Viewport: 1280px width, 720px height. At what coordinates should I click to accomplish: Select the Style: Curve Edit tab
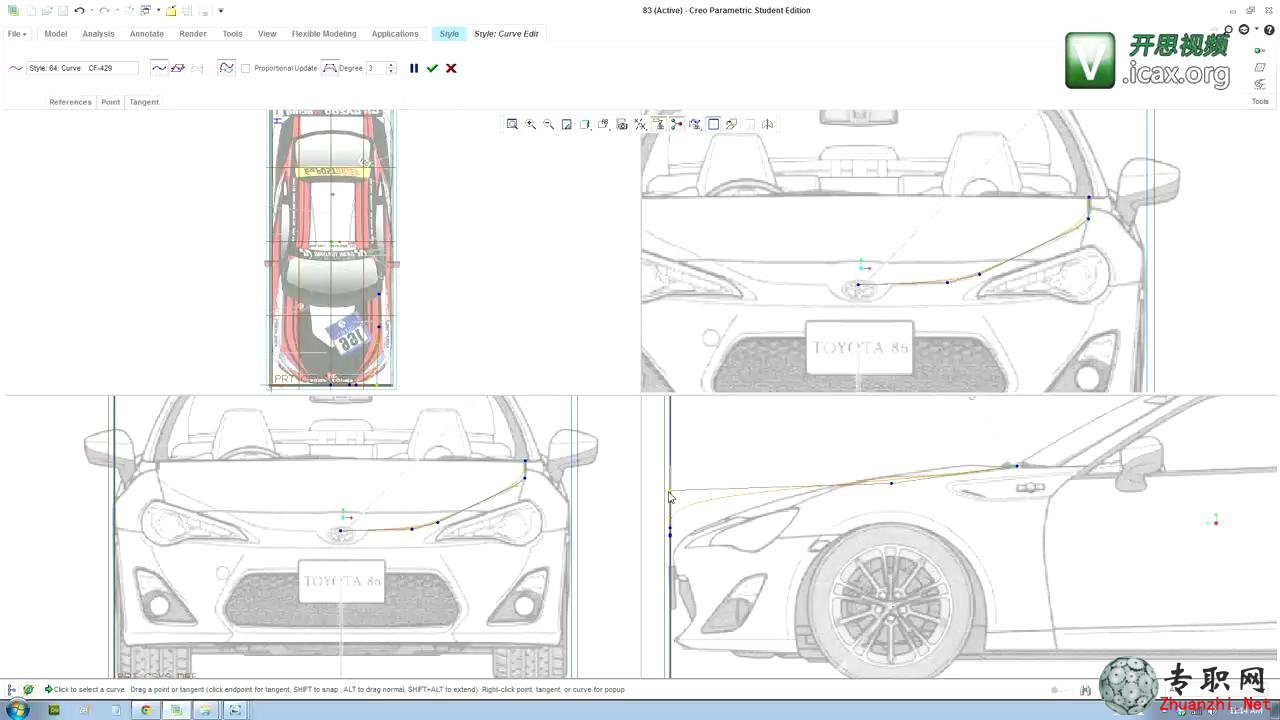click(x=506, y=34)
